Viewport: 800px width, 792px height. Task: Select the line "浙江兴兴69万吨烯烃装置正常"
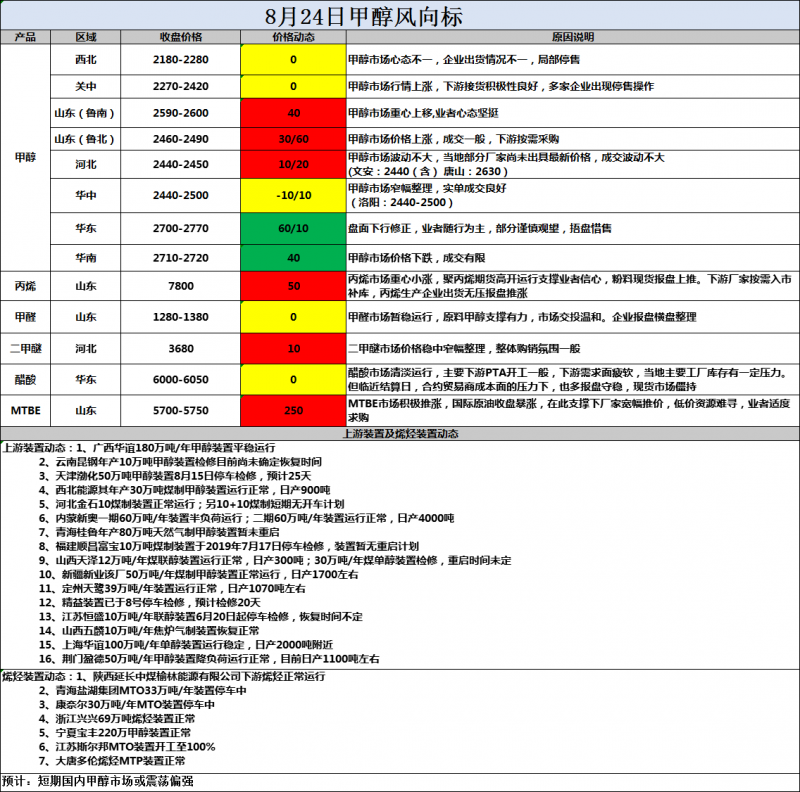pyautogui.click(x=117, y=719)
